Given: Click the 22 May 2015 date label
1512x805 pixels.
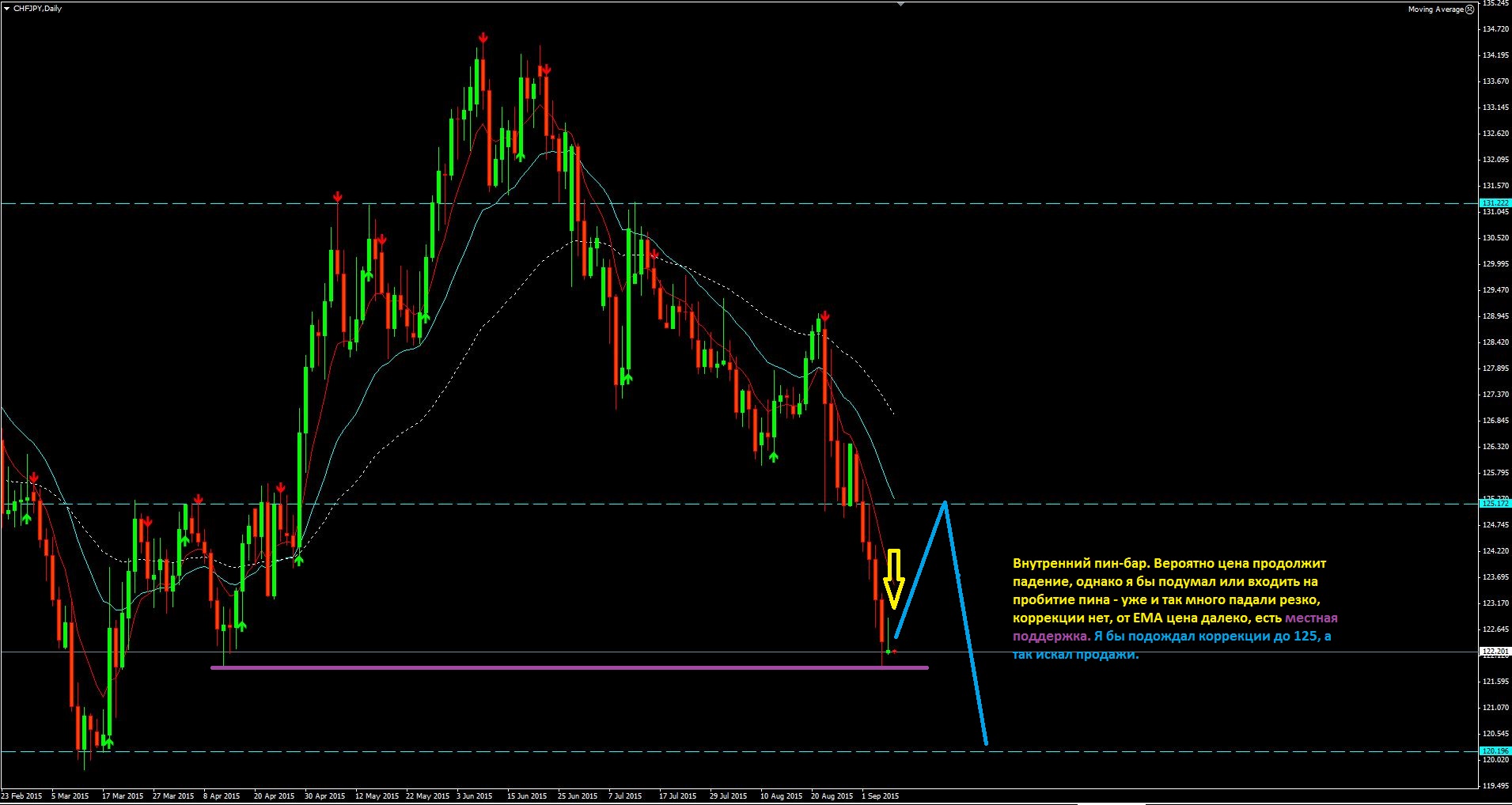Looking at the screenshot, I should coord(427,796).
